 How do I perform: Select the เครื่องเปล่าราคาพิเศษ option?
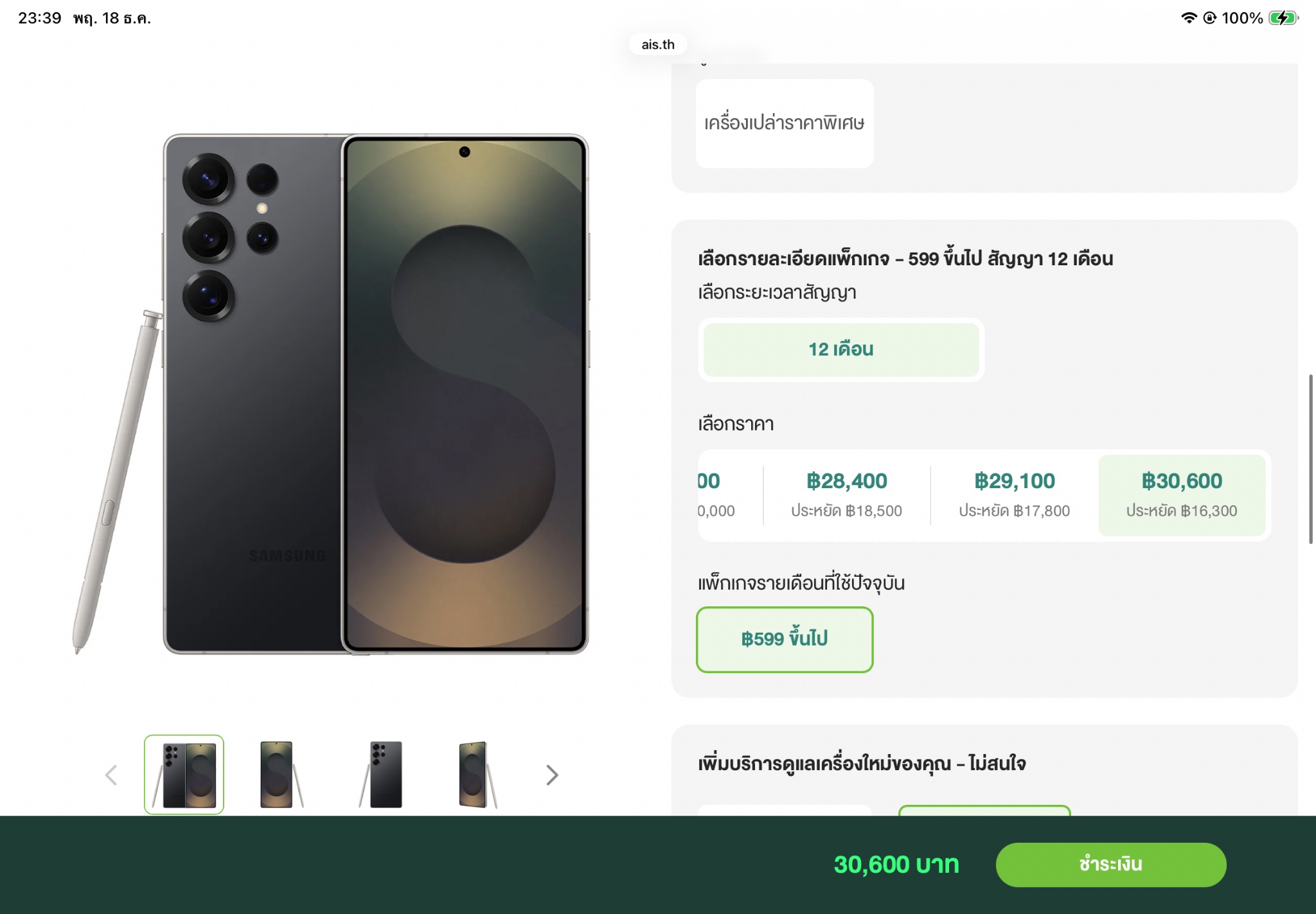(x=784, y=123)
